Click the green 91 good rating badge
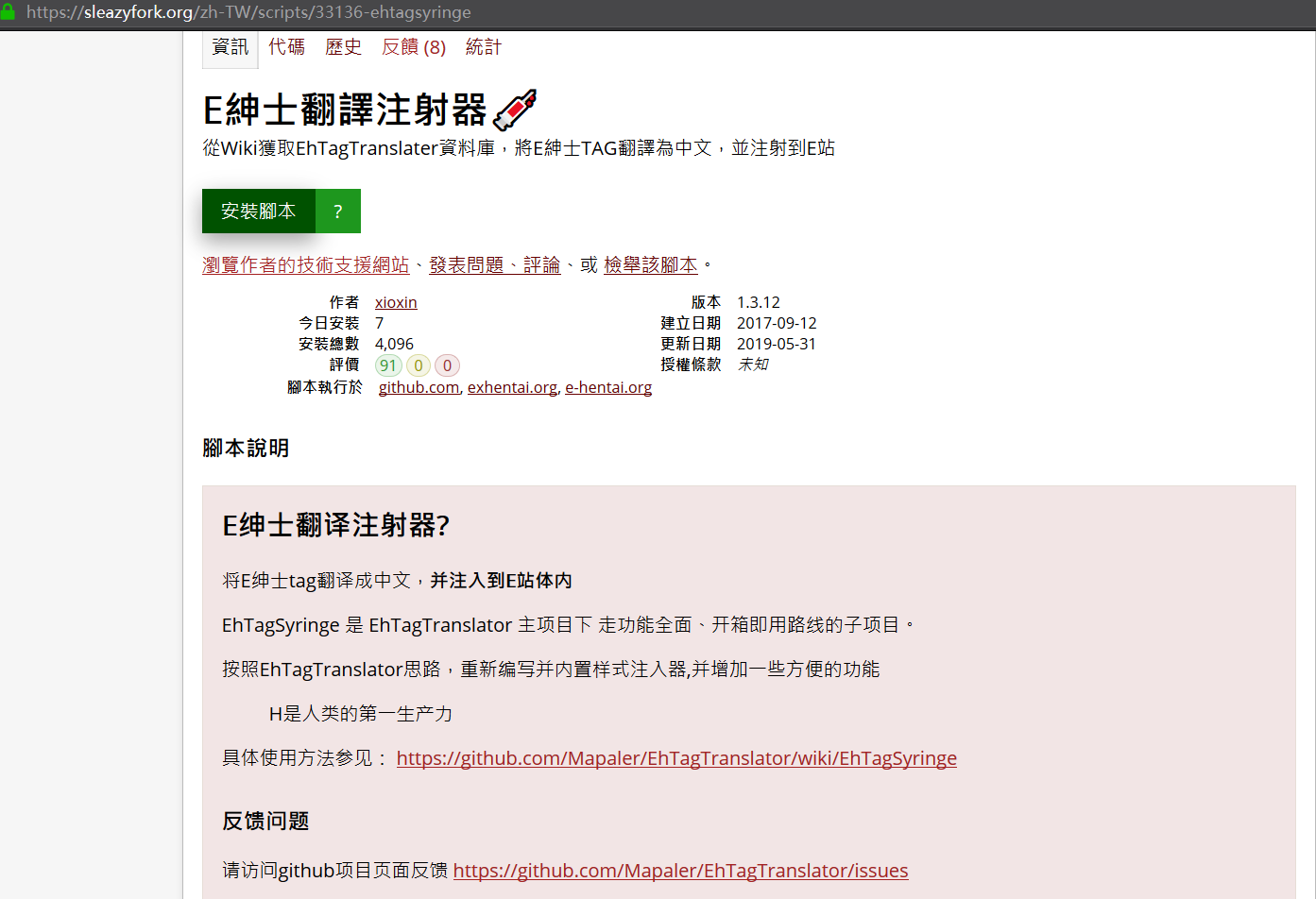This screenshot has width=1316, height=899. point(388,365)
